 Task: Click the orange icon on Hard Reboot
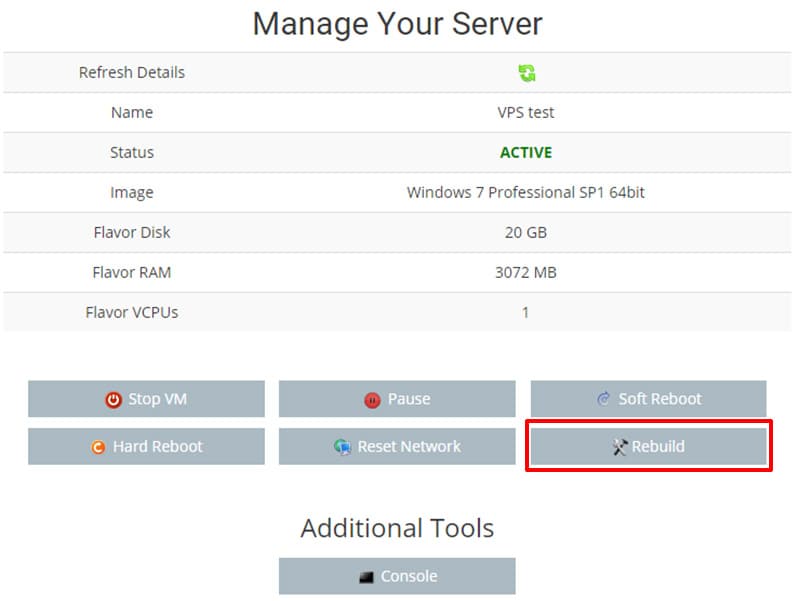(x=98, y=447)
